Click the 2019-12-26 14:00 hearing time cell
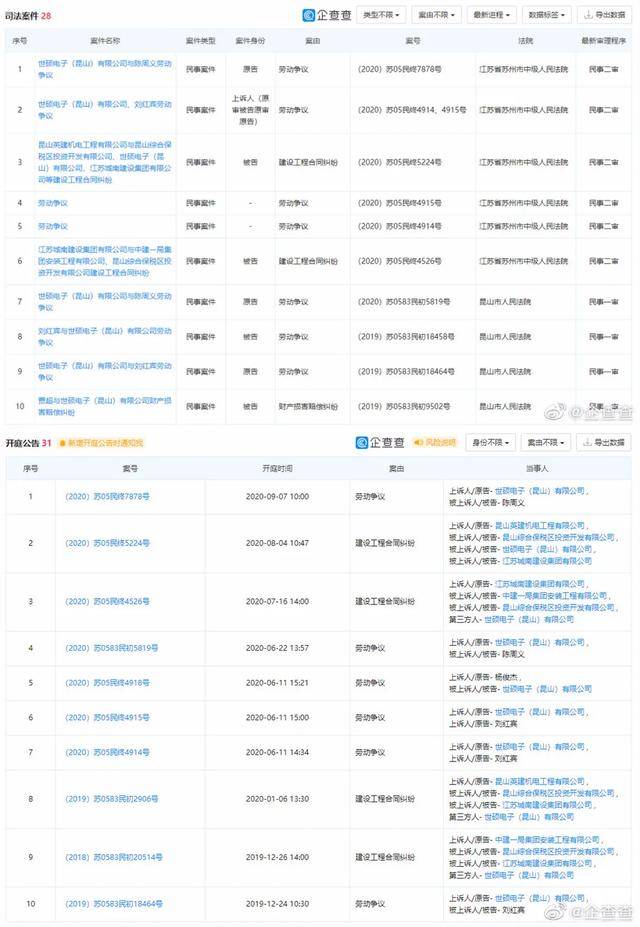The height and width of the screenshot is (927, 640). tap(277, 857)
